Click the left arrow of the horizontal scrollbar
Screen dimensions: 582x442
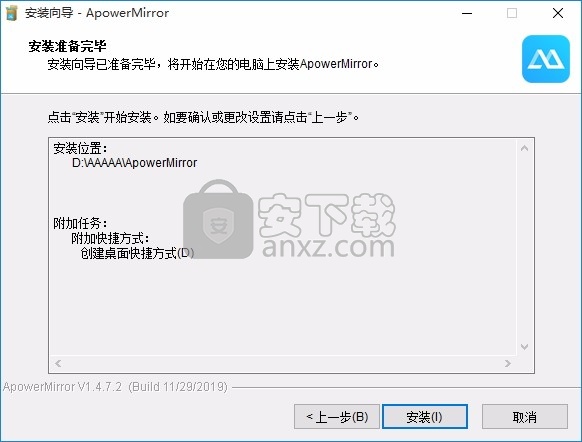point(58,363)
